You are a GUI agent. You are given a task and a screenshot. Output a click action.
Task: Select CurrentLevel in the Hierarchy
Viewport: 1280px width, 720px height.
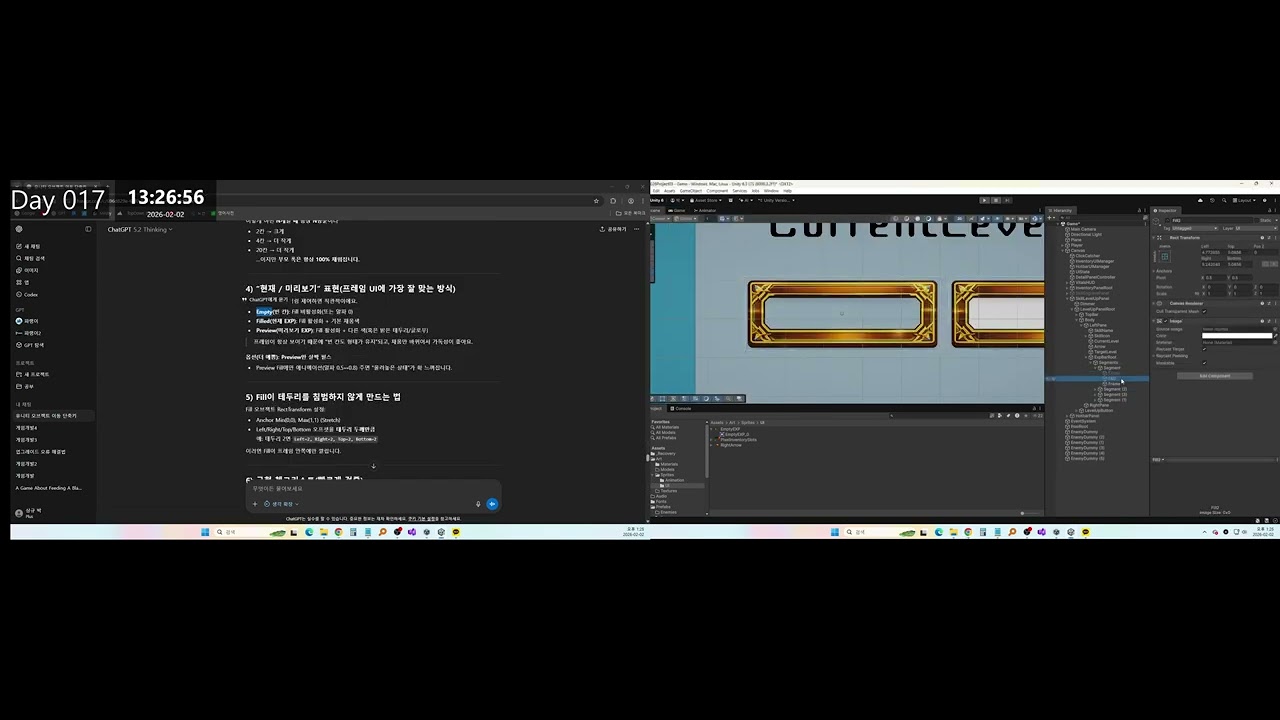(1104, 341)
